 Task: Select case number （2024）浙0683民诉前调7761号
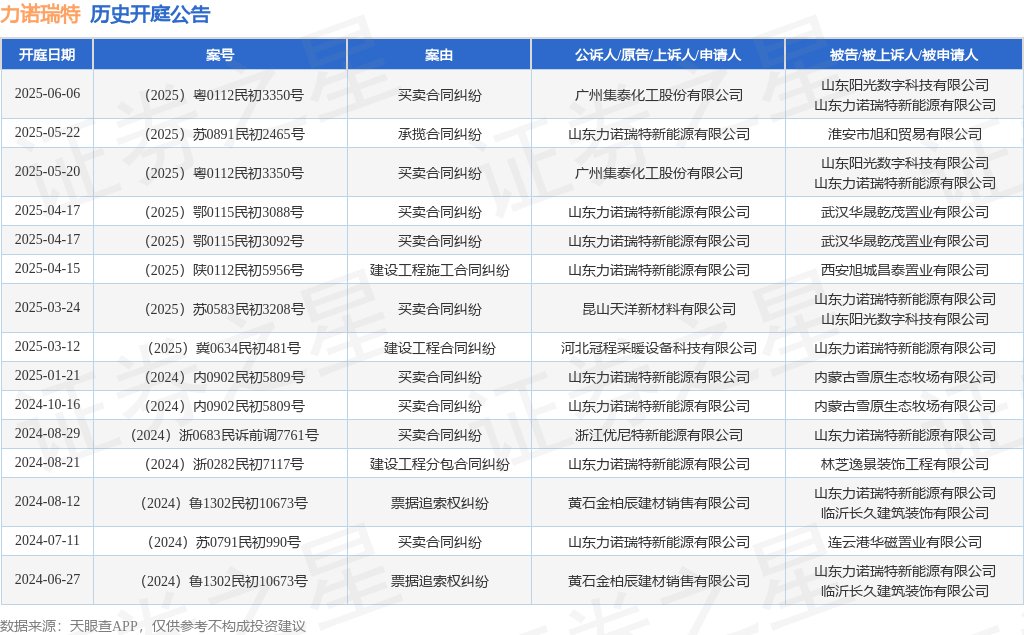point(221,435)
